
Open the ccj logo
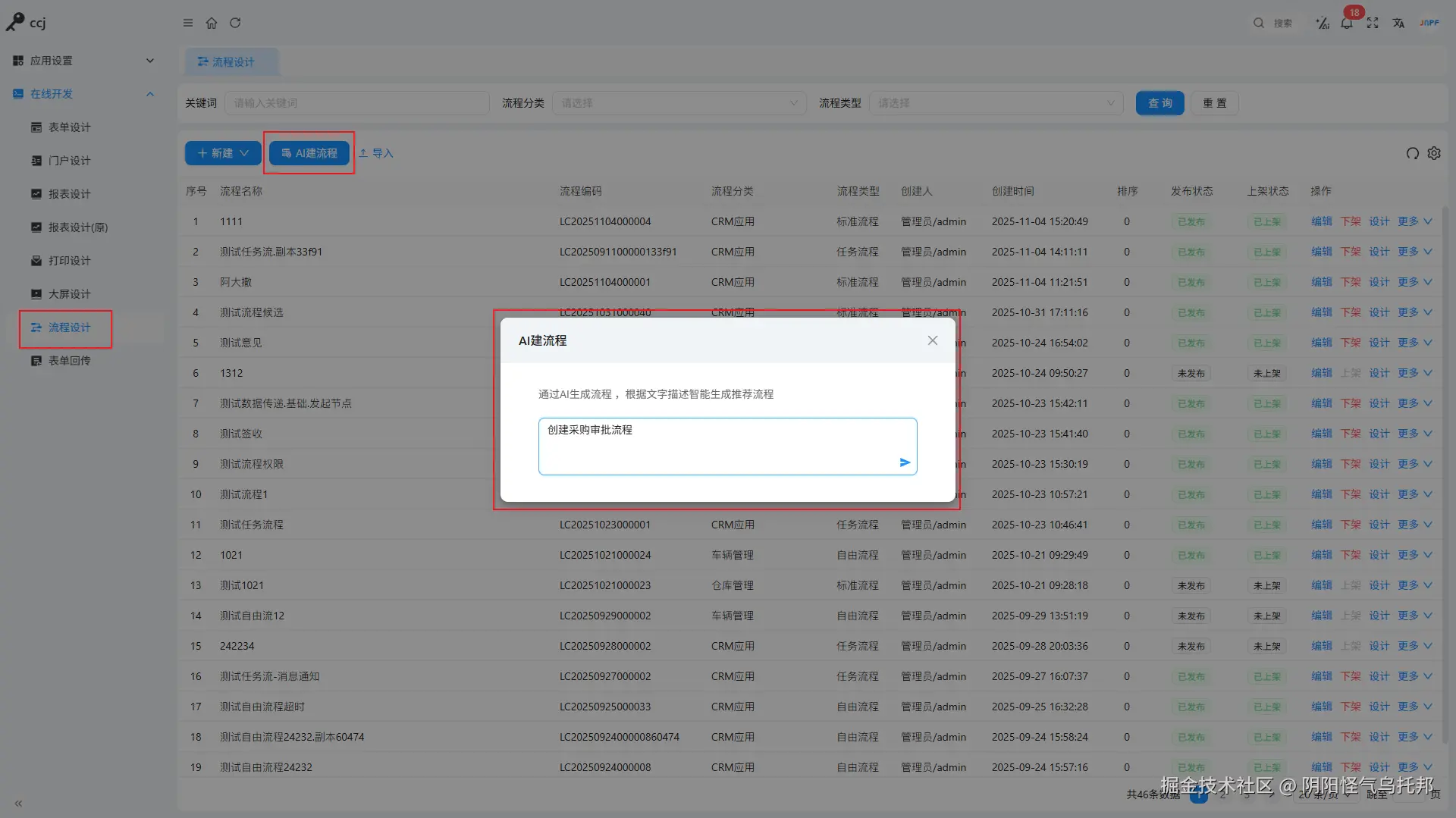coord(27,23)
